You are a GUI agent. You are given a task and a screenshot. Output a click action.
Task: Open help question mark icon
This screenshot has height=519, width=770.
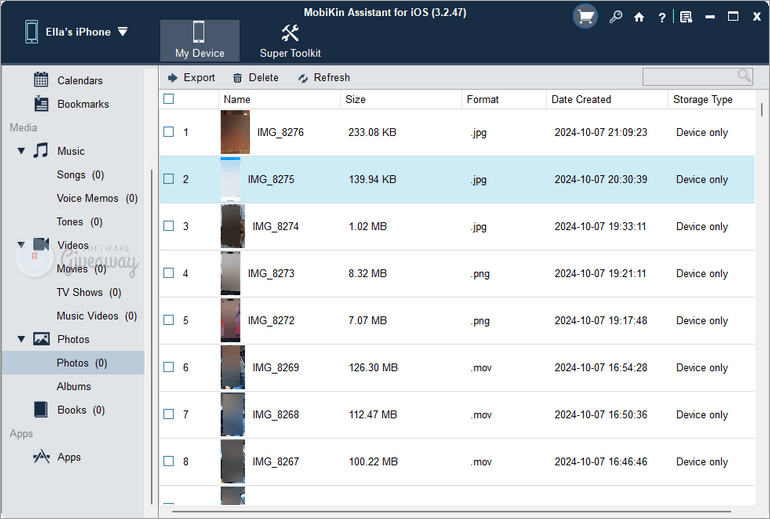(662, 18)
